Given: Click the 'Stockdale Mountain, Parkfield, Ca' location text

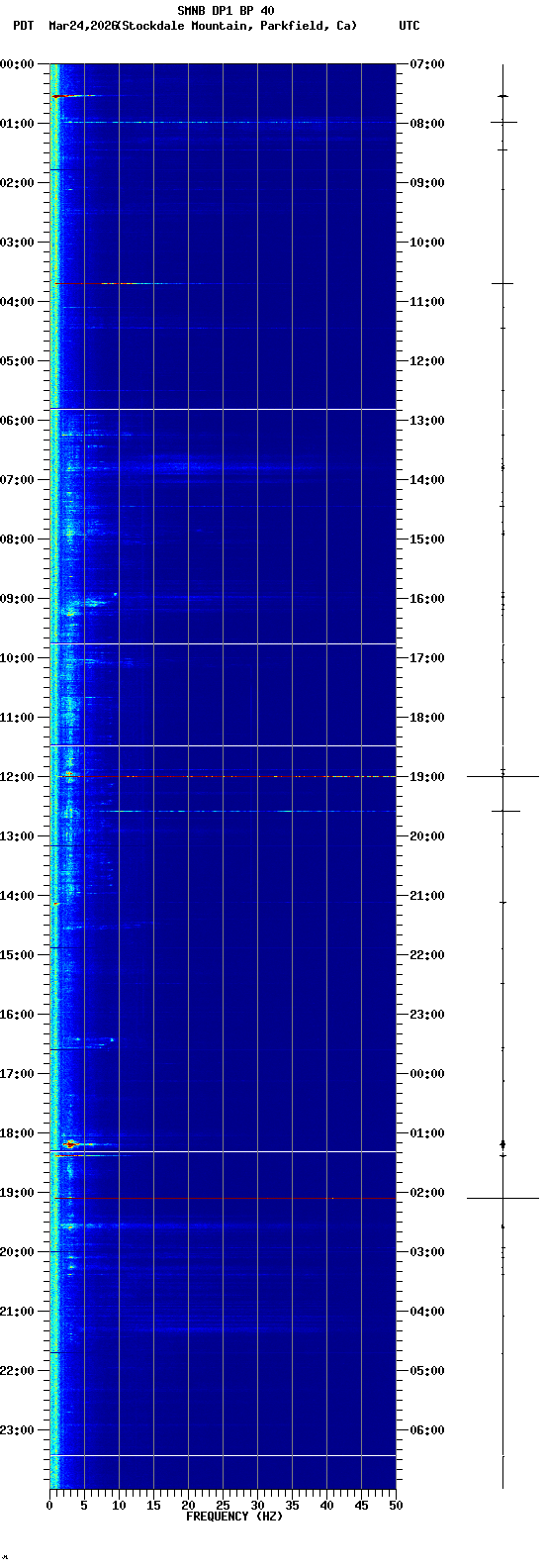Looking at the screenshot, I should point(236,26).
